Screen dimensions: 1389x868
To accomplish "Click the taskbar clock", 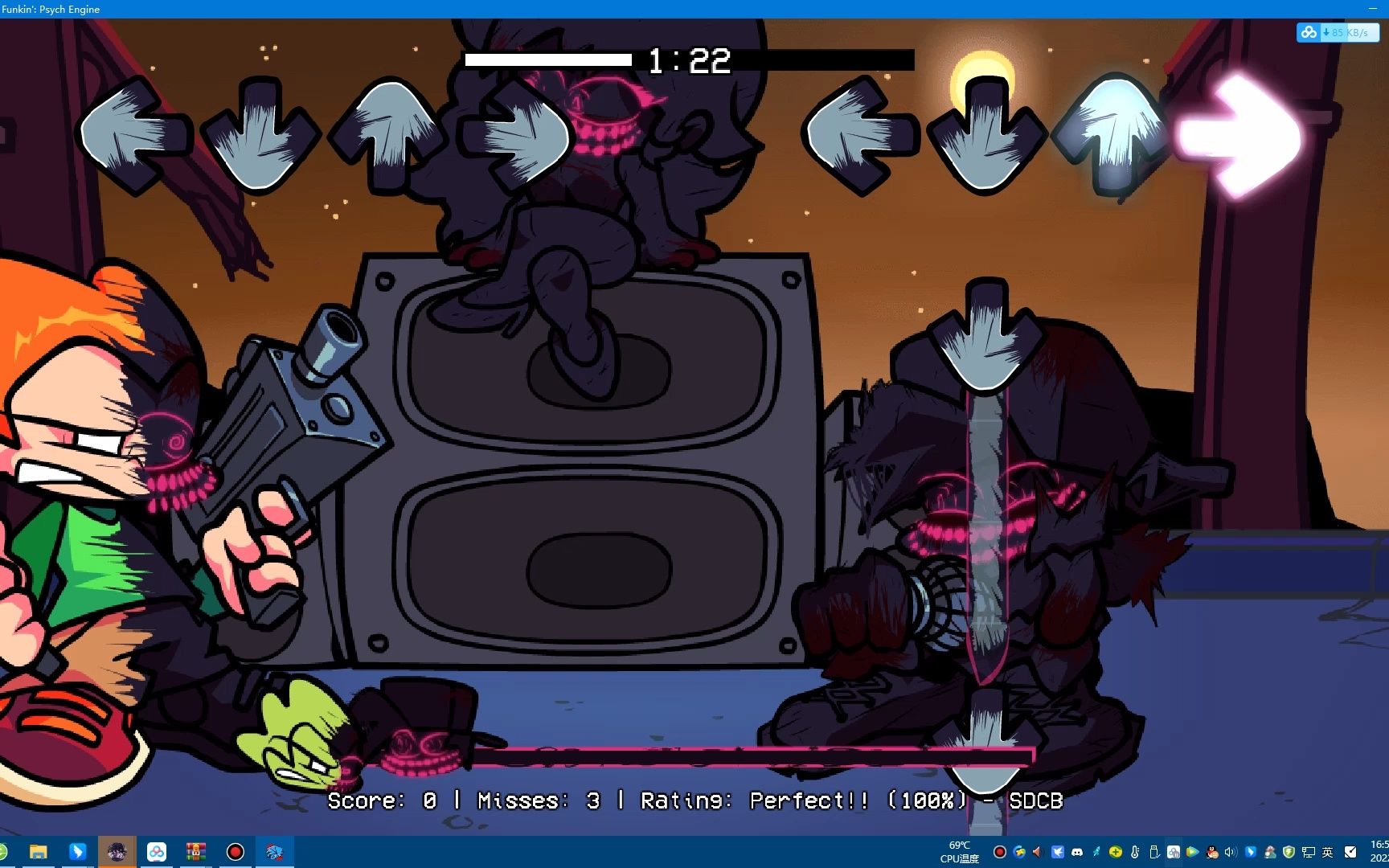I will click(1379, 852).
